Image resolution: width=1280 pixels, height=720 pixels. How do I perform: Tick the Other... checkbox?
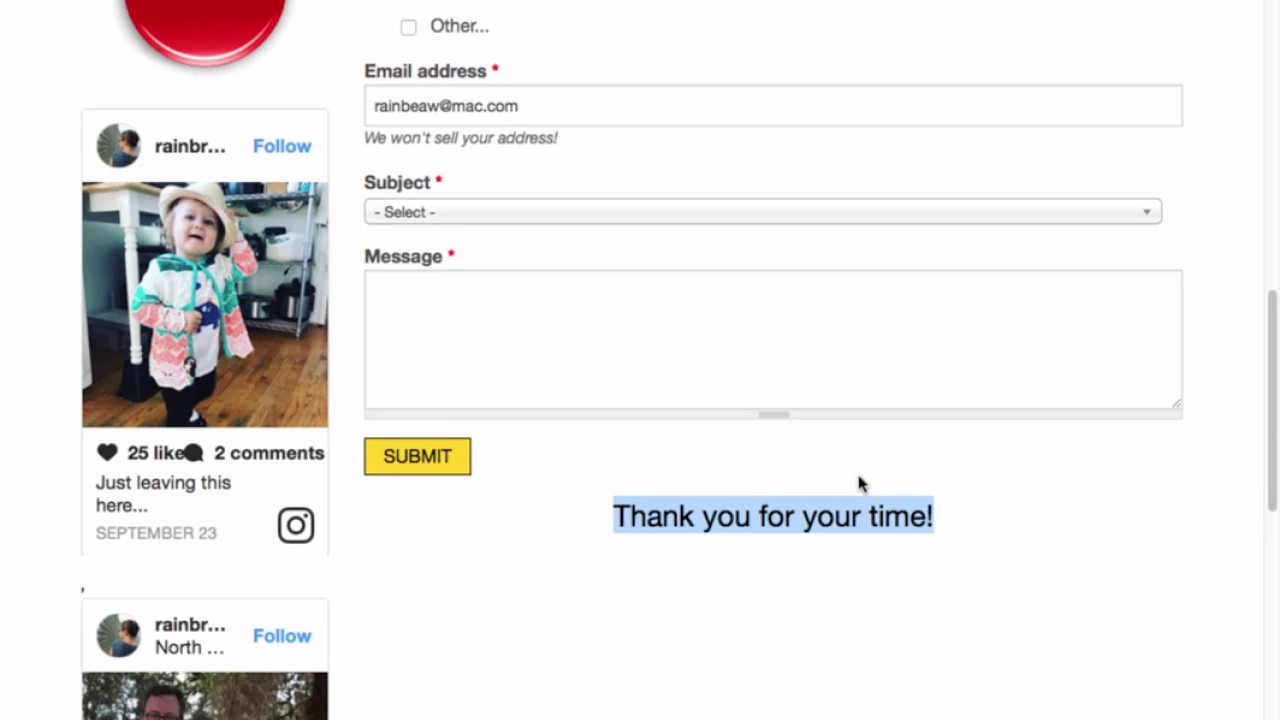pos(408,27)
